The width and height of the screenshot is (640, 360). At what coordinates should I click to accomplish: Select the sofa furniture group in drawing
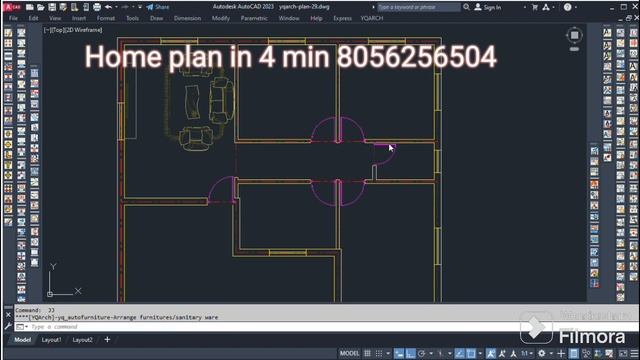pyautogui.click(x=200, y=108)
